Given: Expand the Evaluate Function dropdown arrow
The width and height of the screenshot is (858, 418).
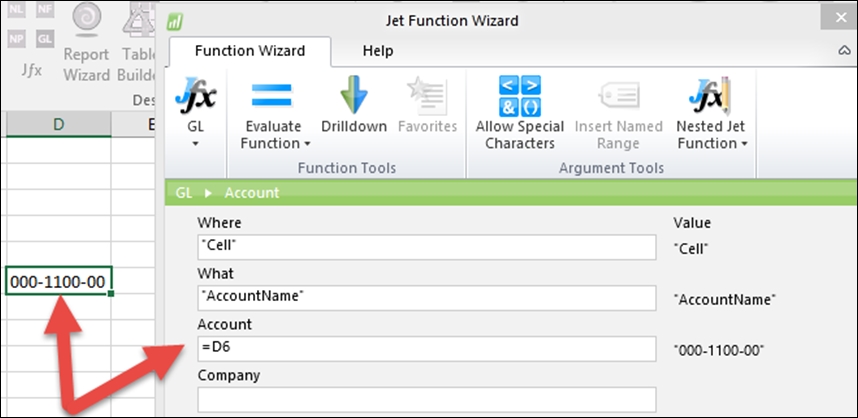Looking at the screenshot, I should click(x=307, y=144).
